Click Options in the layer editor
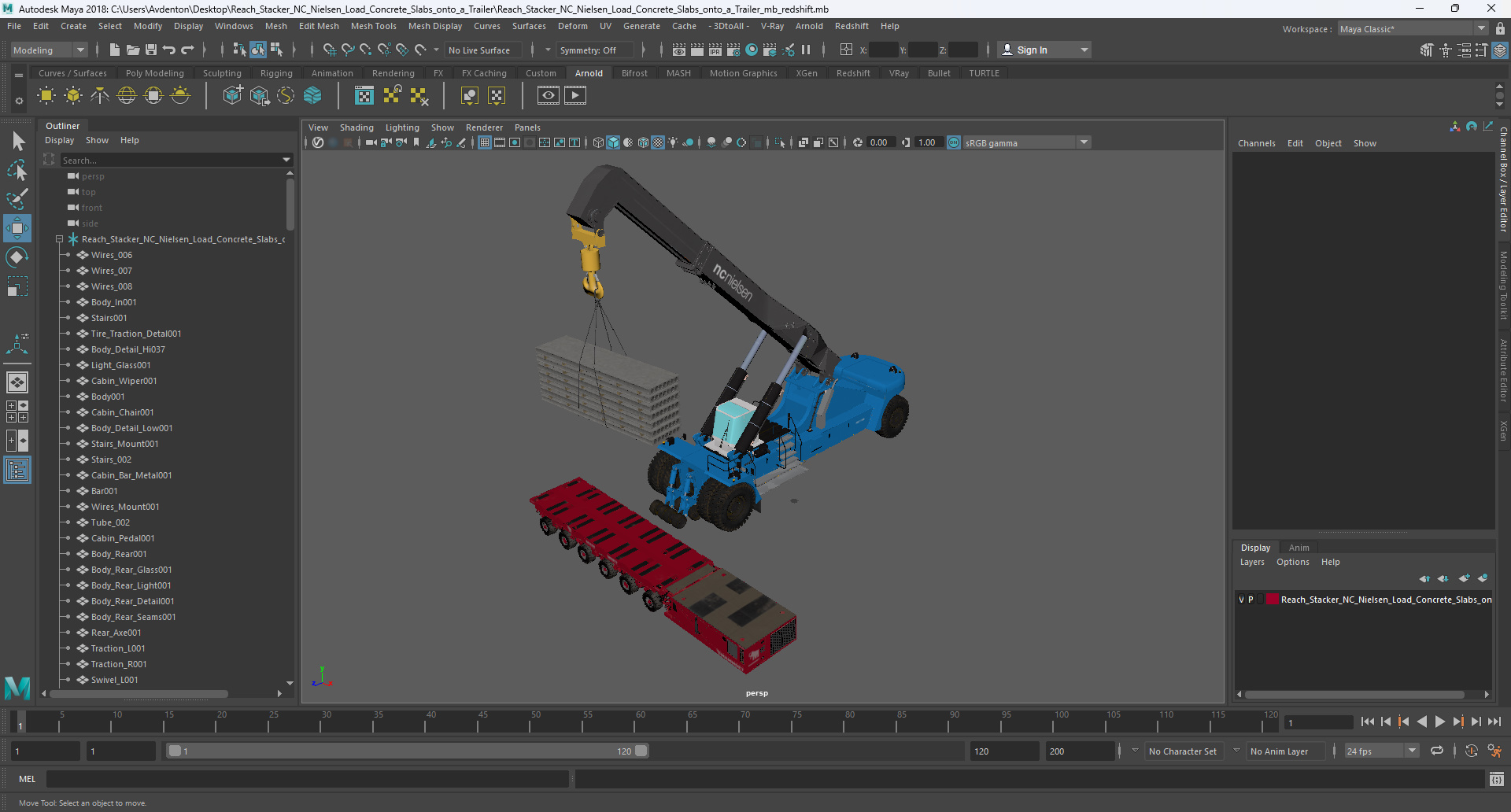The height and width of the screenshot is (812, 1511). pos(1293,562)
